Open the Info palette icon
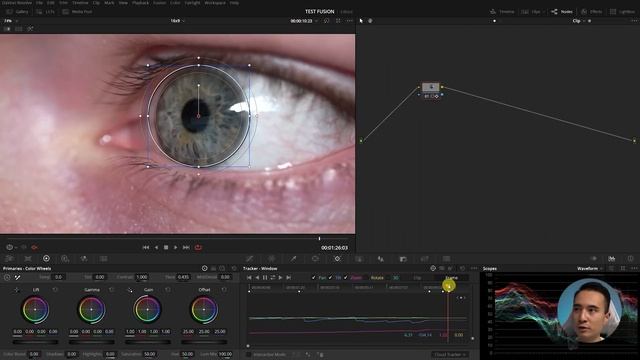The image size is (640, 360). coord(631,259)
